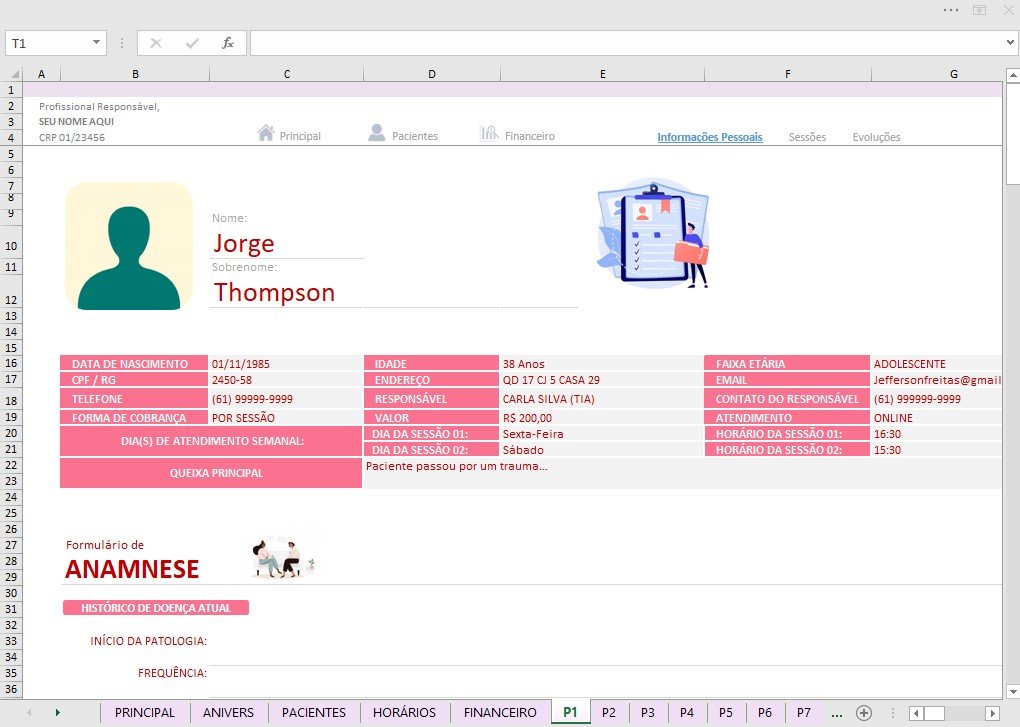
Task: Select the ADOLESCENTE cell
Action: coord(936,364)
